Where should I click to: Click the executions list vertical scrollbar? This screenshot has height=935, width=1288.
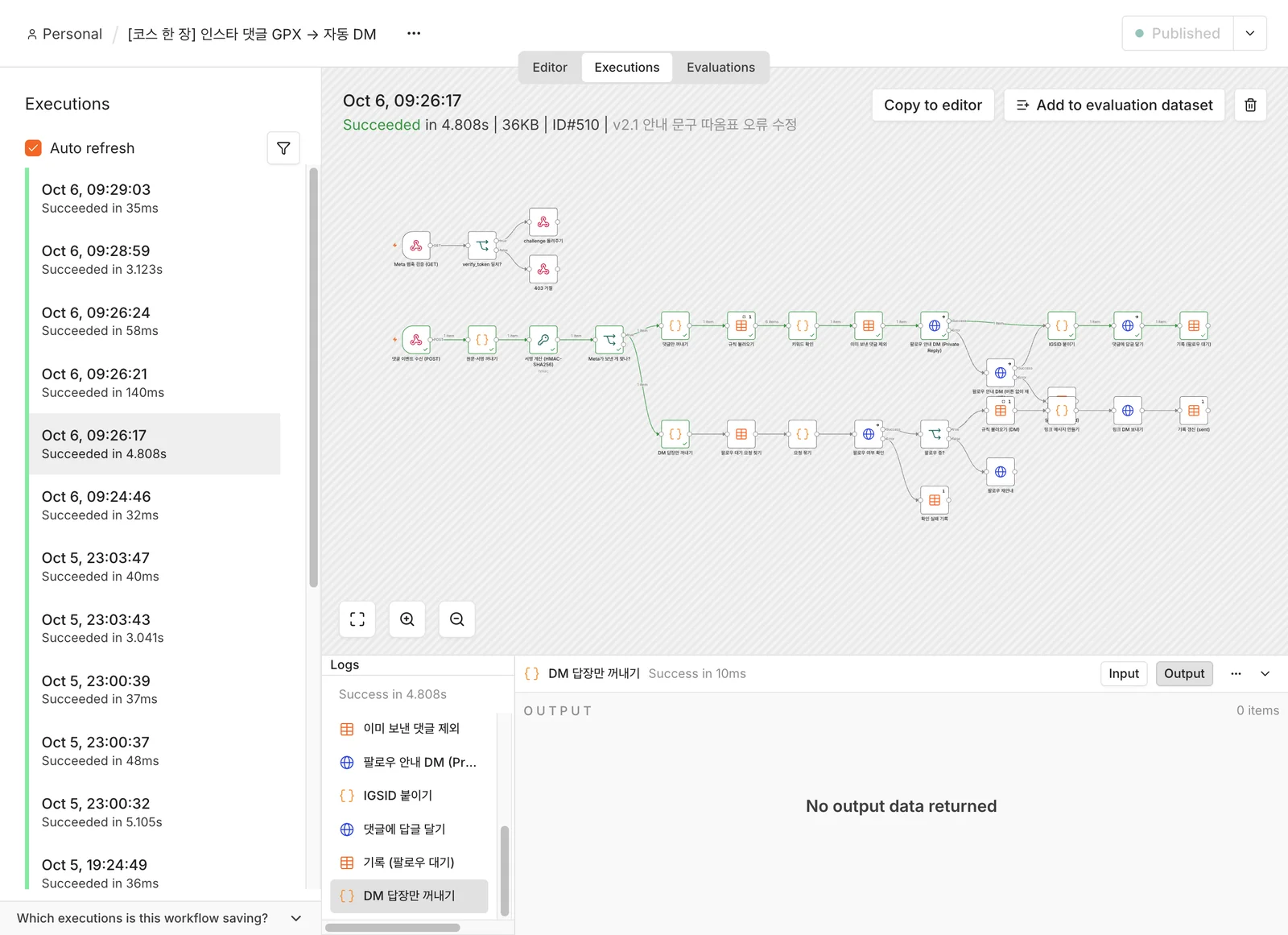pos(313,378)
